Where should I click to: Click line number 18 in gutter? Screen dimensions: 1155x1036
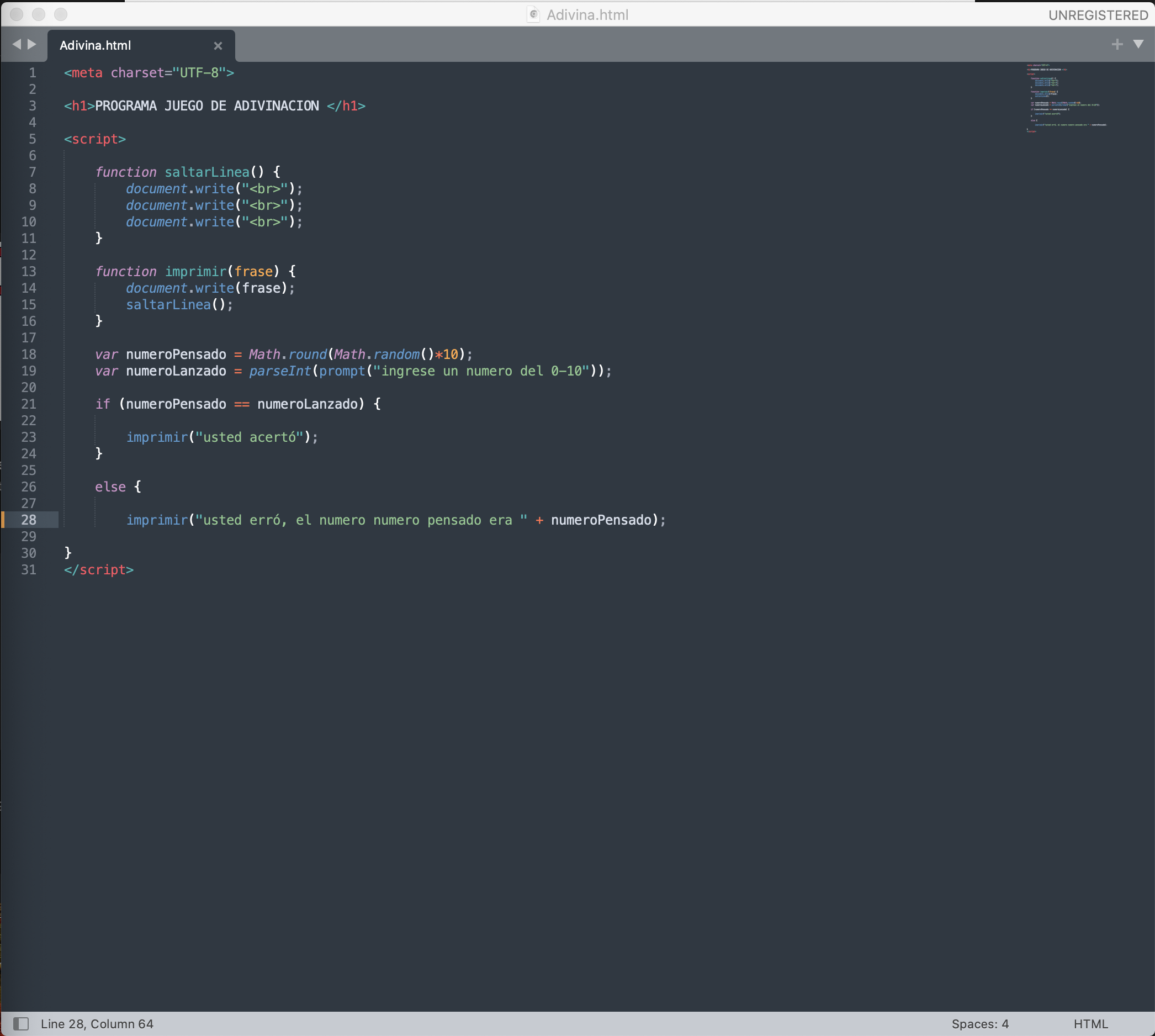[x=29, y=354]
